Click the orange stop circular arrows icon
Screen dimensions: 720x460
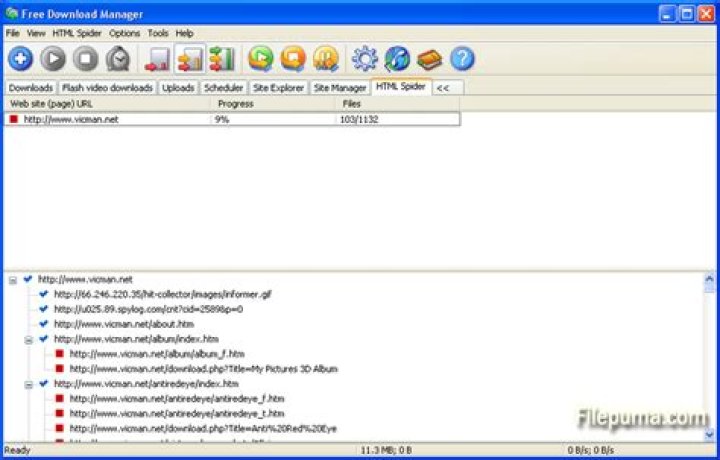[x=293, y=59]
